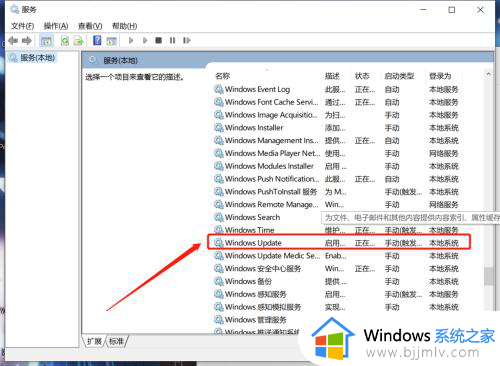Select the Windows Font Cache Service row name
Viewport: 500px width, 366px height.
pos(271,102)
